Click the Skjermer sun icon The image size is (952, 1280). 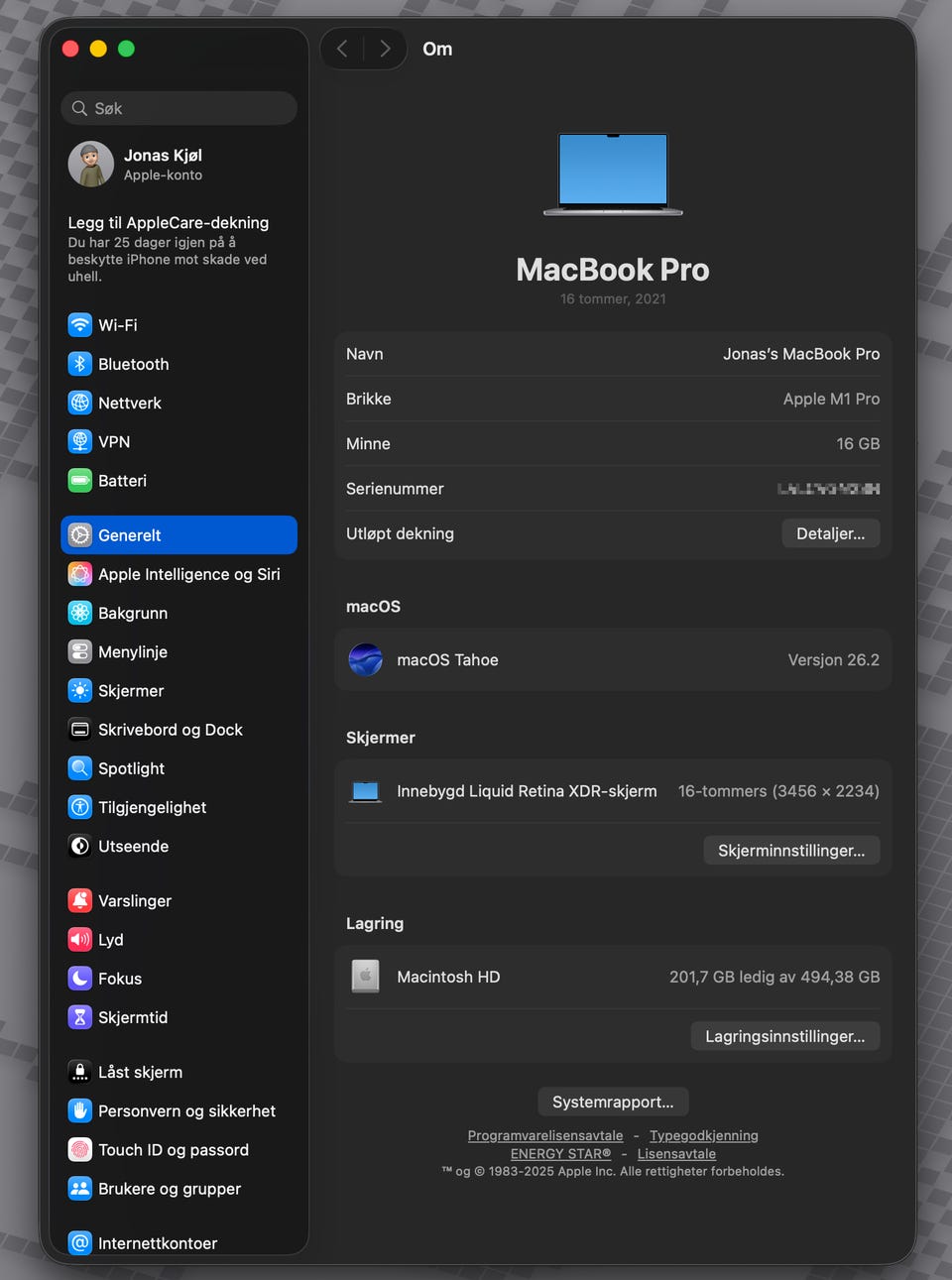(80, 691)
